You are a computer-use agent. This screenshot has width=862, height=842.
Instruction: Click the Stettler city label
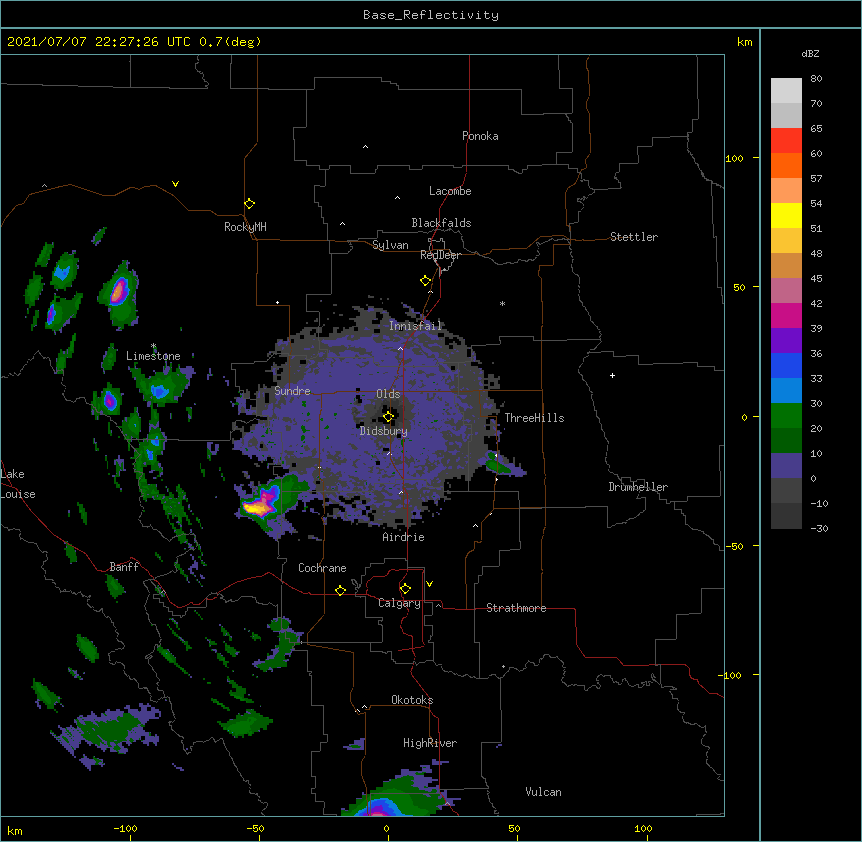click(633, 237)
